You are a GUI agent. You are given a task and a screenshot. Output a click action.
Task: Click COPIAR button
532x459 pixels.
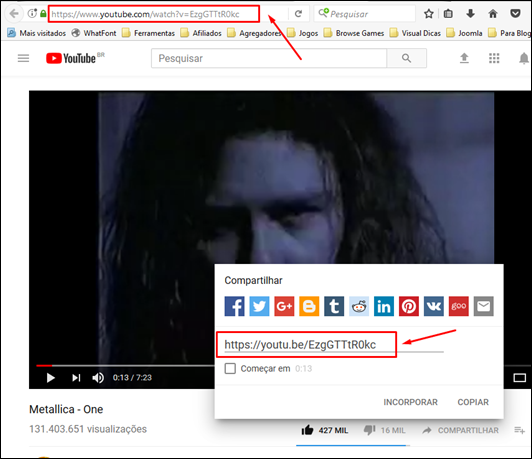[x=473, y=402]
